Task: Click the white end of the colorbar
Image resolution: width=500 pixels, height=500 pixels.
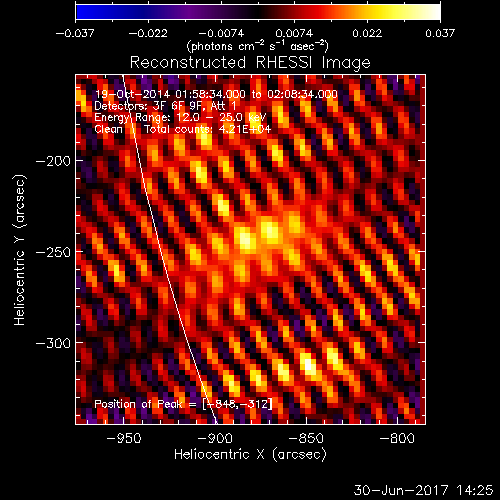Action: tap(433, 12)
